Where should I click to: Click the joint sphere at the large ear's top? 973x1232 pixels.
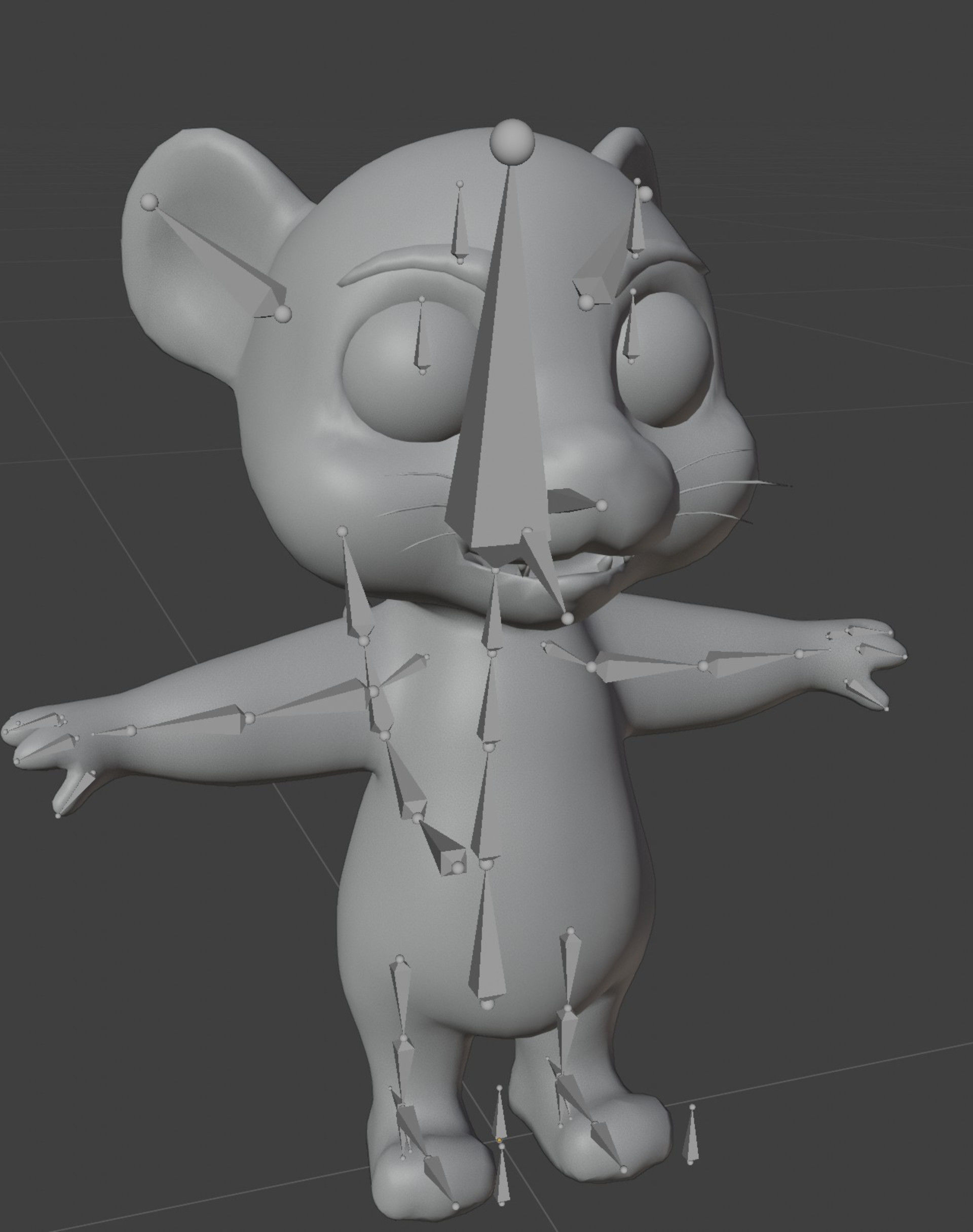pyautogui.click(x=150, y=202)
